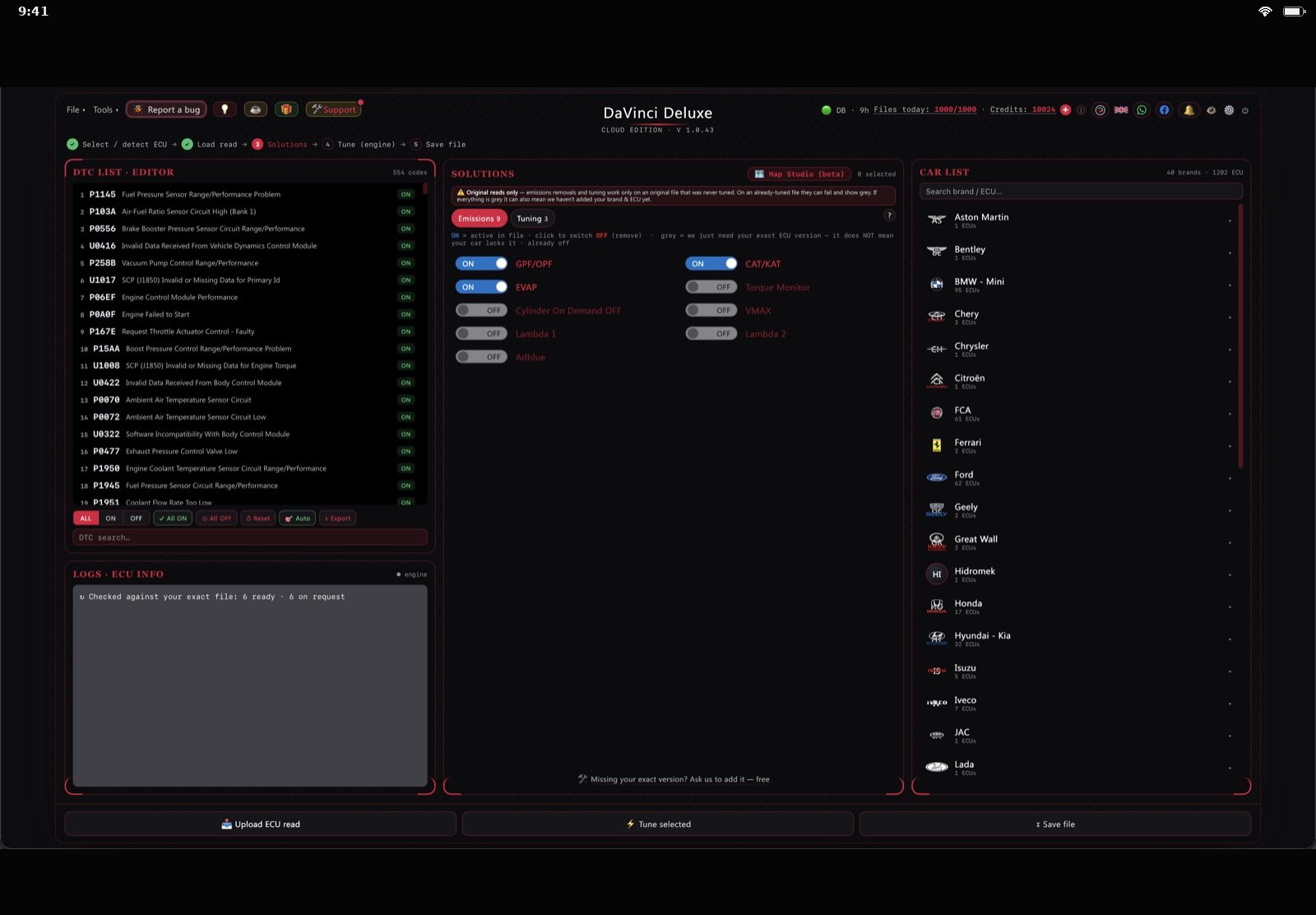This screenshot has height=915, width=1316.
Task: Select the Hidromek HI logo icon
Action: [x=937, y=574]
